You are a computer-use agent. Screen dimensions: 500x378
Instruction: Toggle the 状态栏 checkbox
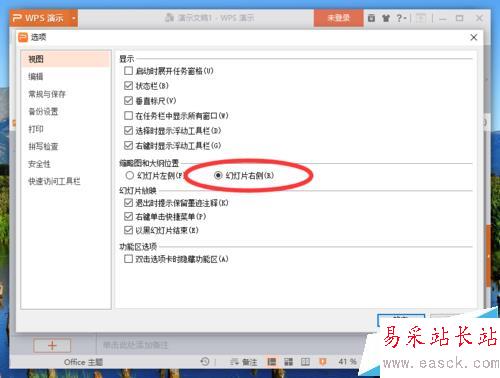(128, 86)
